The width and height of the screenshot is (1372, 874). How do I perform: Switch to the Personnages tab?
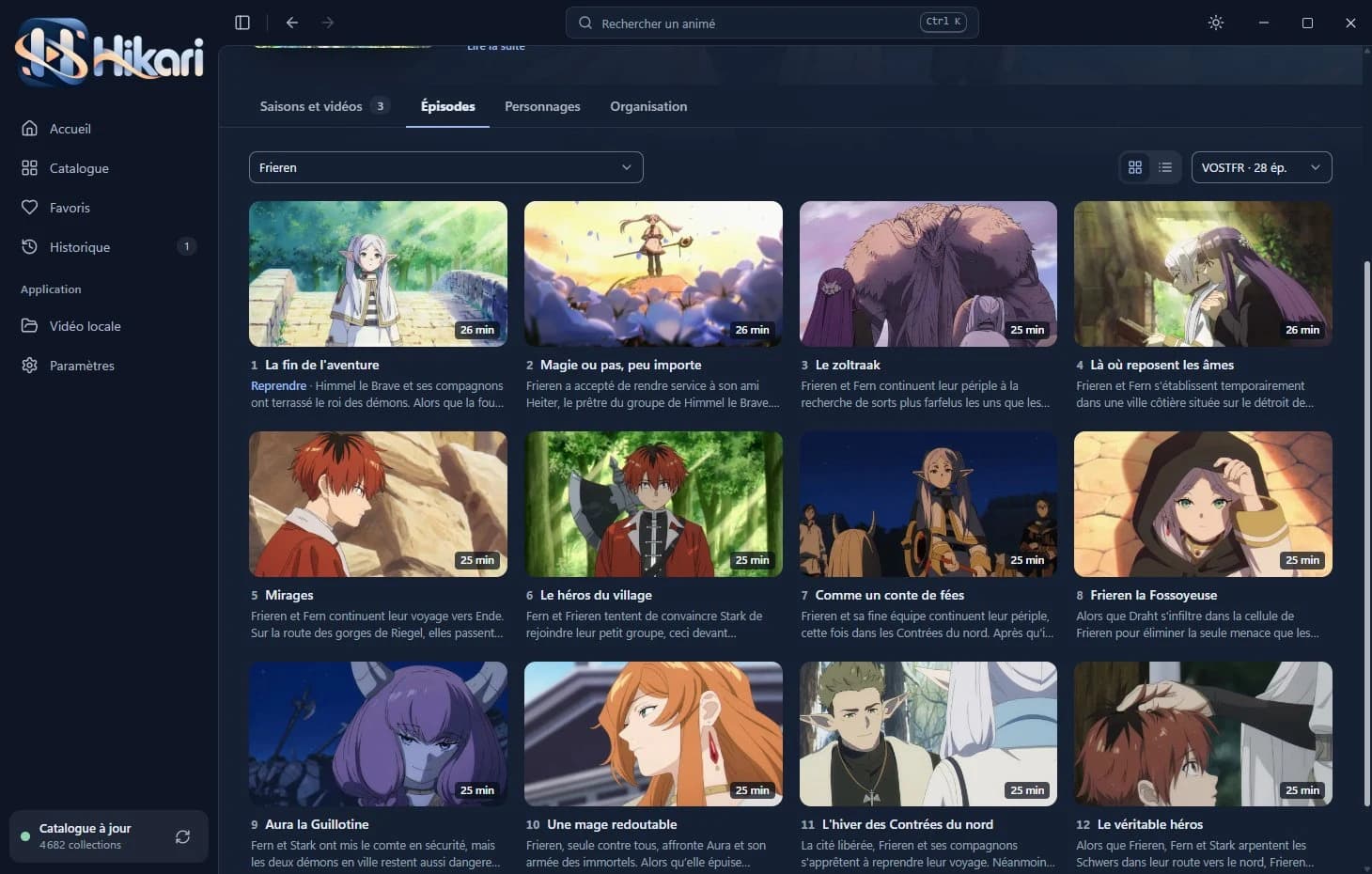(x=542, y=106)
